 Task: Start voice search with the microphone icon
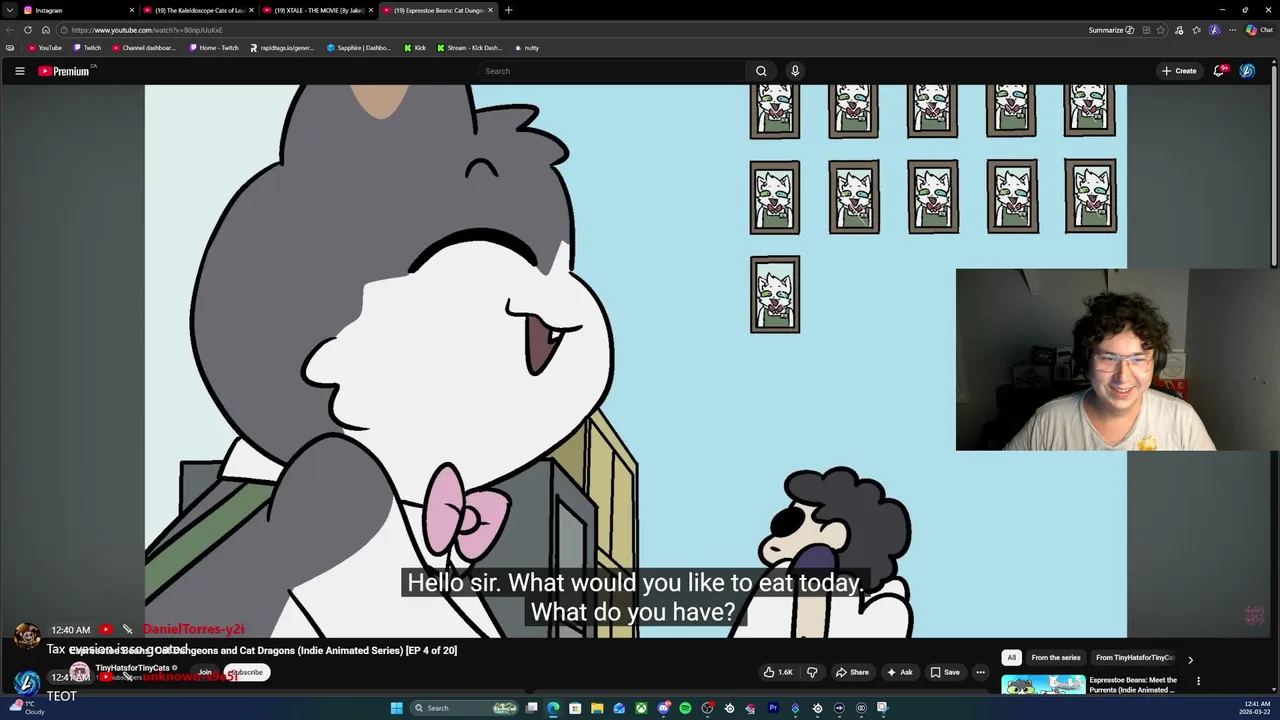[x=795, y=71]
